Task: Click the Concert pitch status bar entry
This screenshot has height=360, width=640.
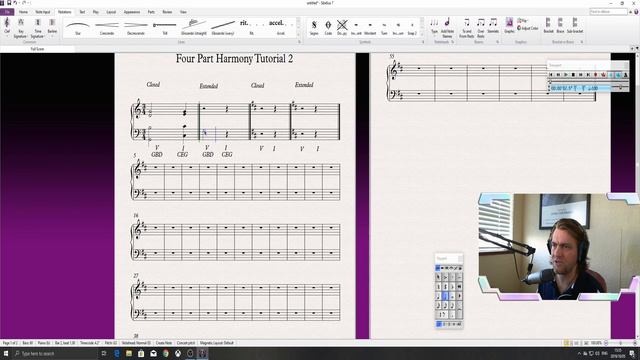Action: tap(186, 343)
